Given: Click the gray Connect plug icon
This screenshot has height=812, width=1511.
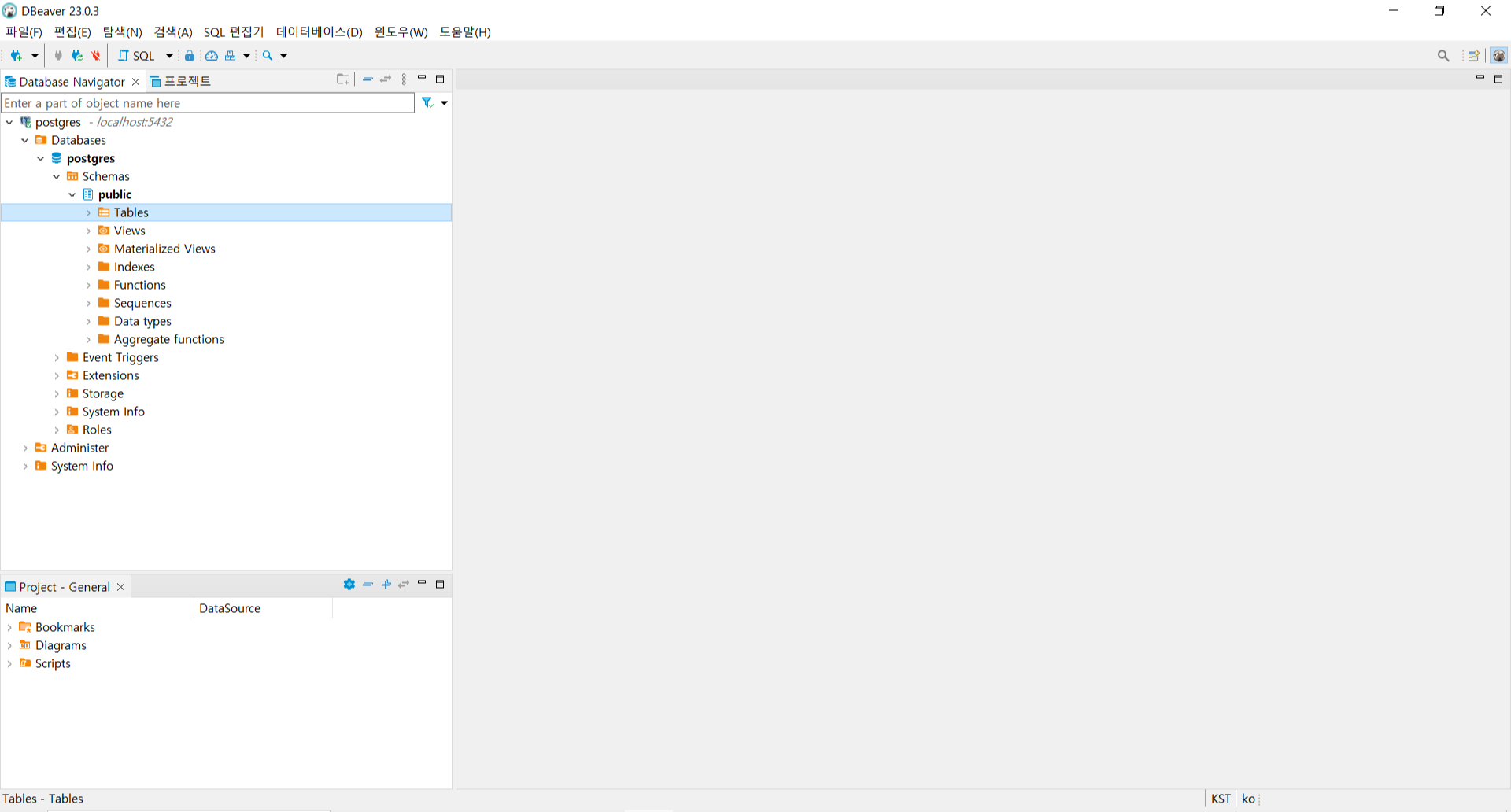Looking at the screenshot, I should click(58, 56).
